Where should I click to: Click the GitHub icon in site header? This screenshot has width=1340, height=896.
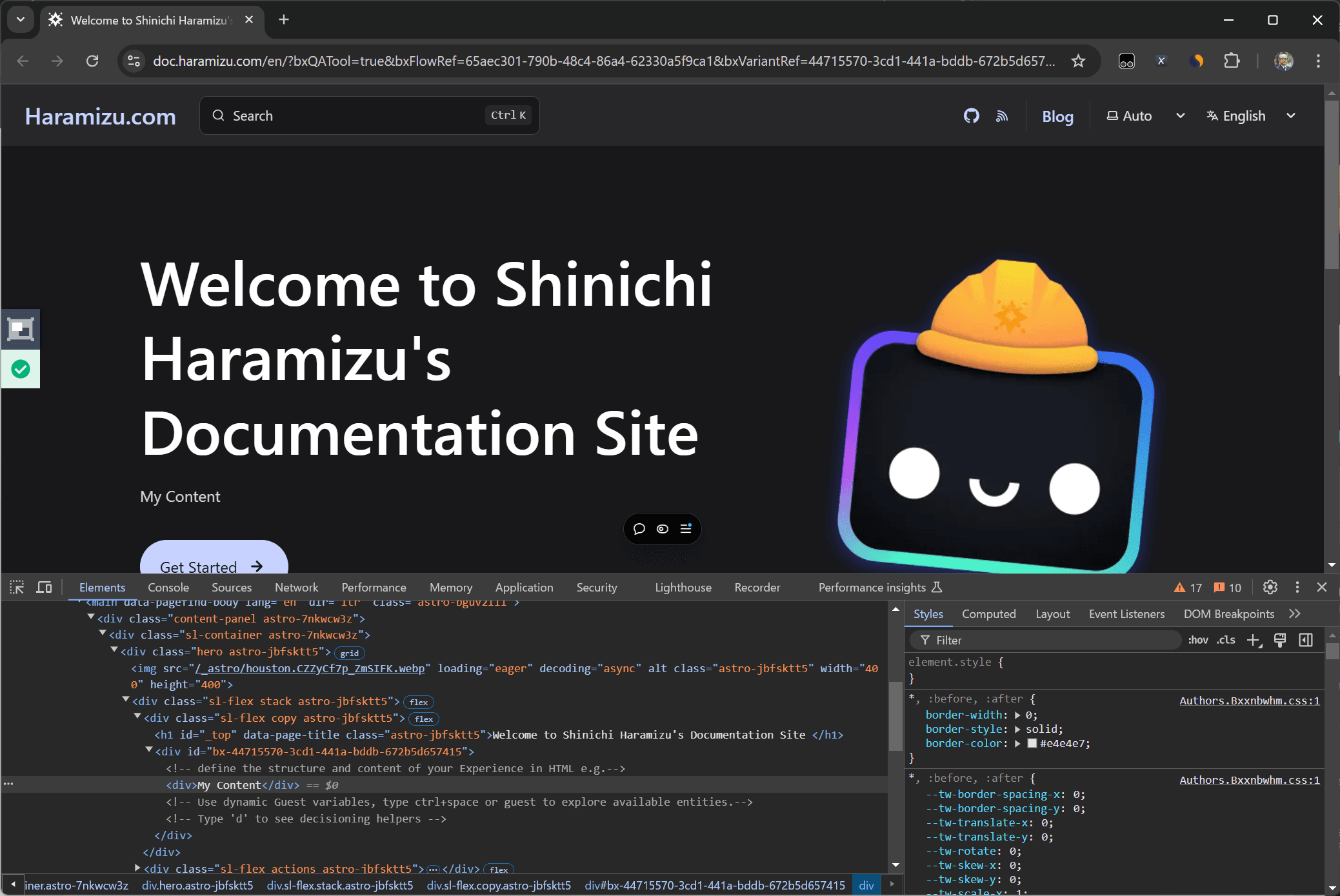pos(971,116)
